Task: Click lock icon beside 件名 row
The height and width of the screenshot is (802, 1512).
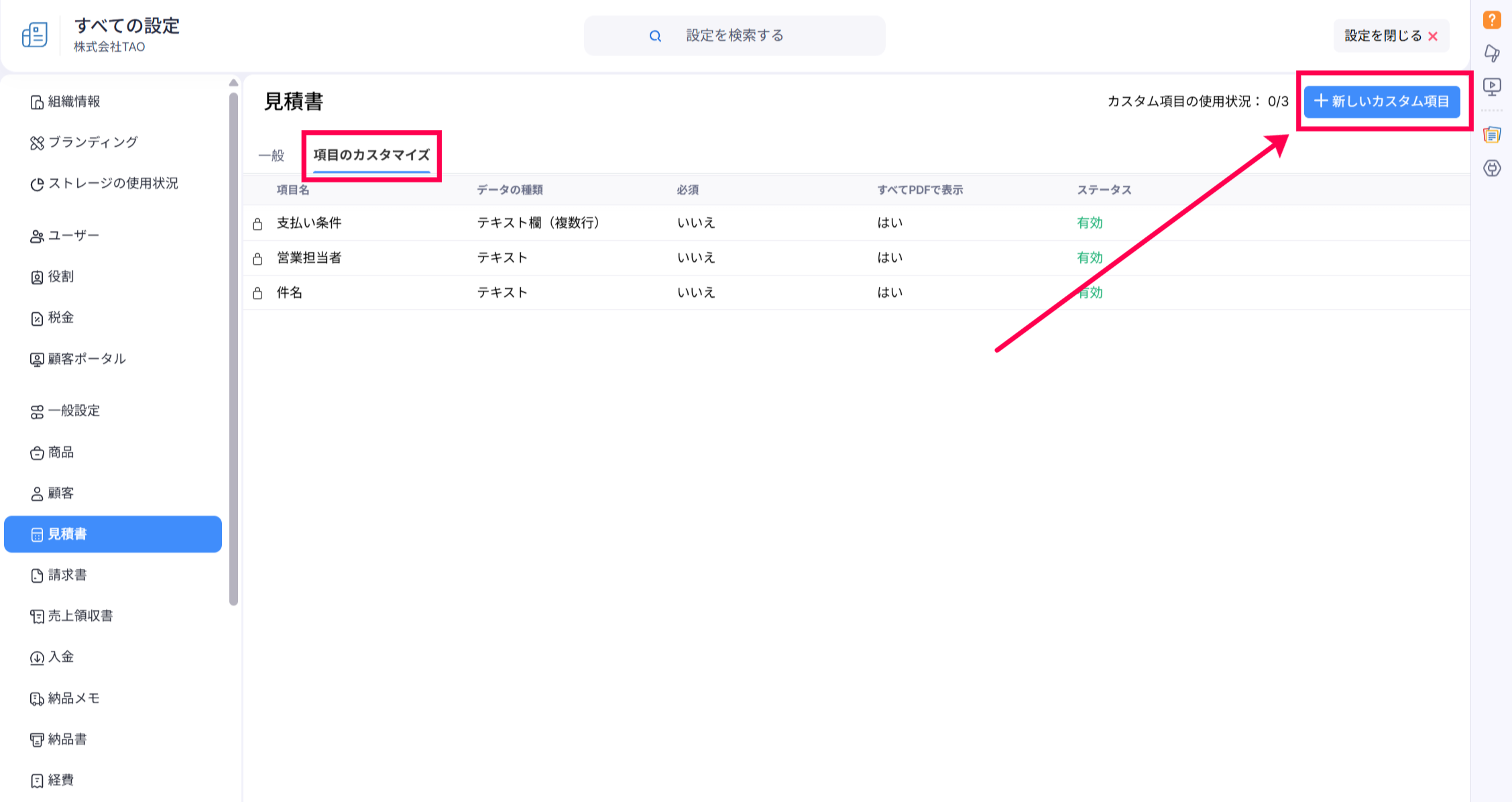Action: (x=257, y=293)
